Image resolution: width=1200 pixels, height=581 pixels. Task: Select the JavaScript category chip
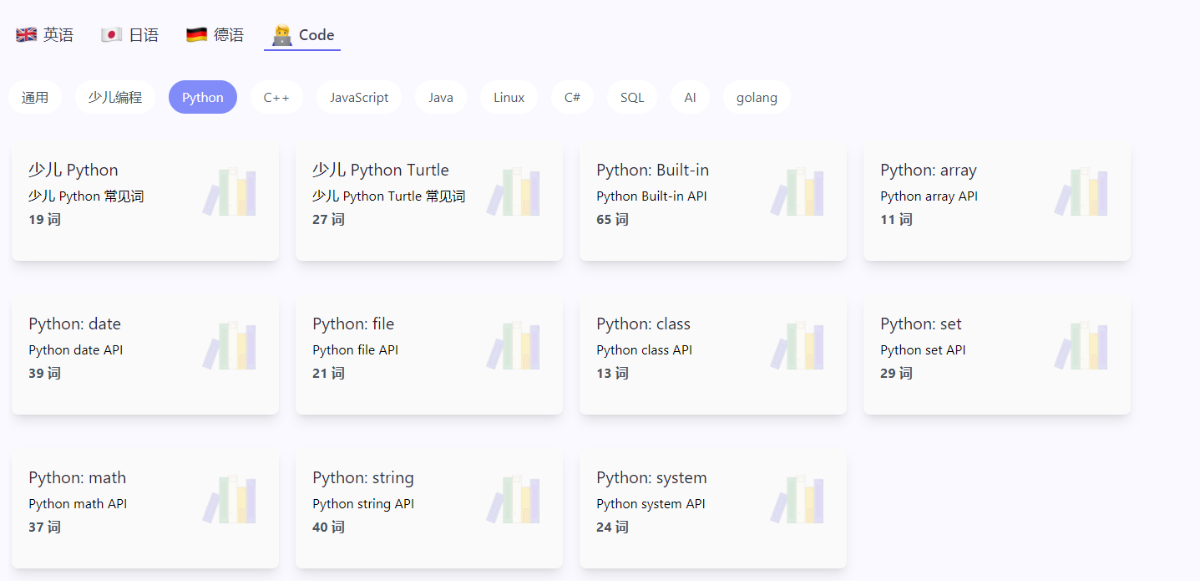tap(359, 98)
